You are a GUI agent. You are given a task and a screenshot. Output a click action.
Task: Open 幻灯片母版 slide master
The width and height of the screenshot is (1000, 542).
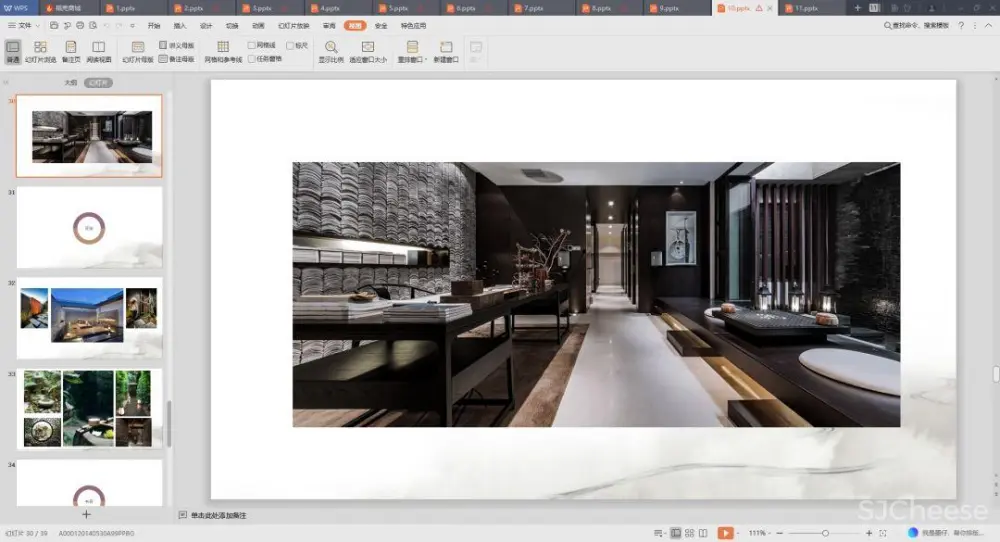[x=137, y=51]
